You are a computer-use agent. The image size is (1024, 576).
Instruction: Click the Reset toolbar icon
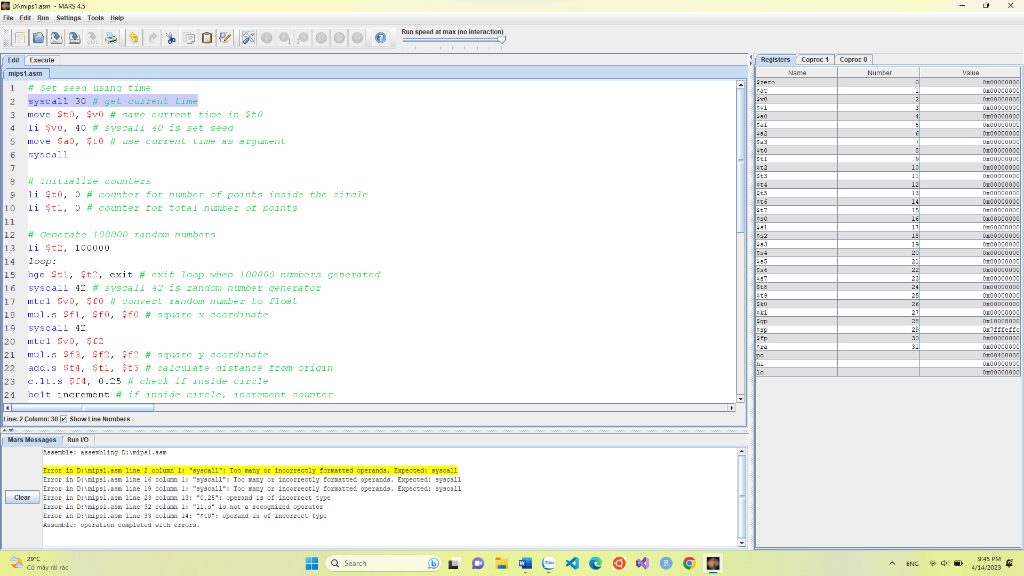tap(357, 38)
